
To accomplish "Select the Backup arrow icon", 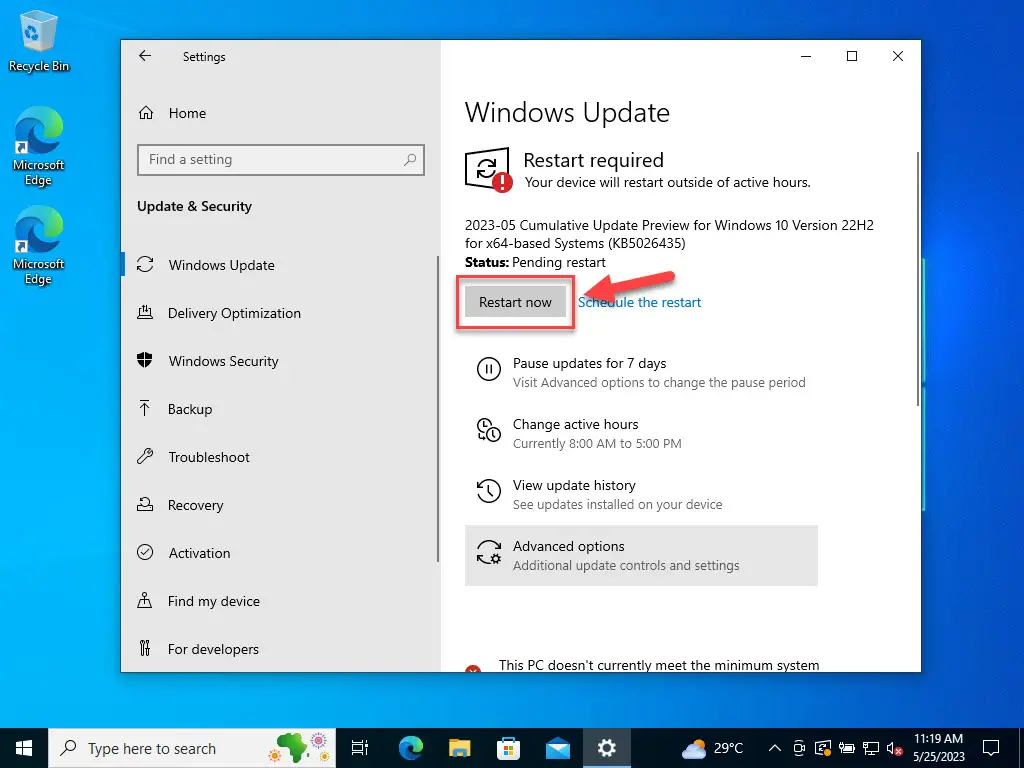I will click(144, 408).
